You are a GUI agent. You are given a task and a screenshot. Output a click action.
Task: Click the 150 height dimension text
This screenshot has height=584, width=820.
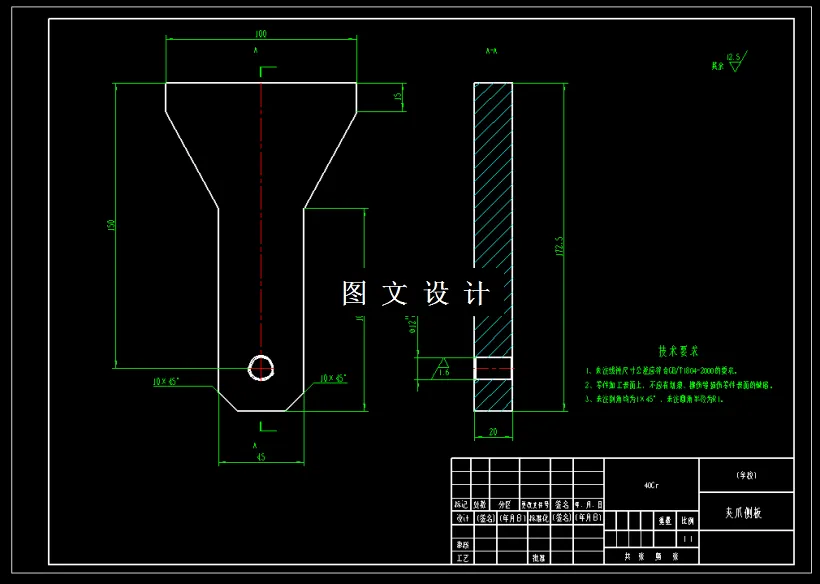pos(111,225)
